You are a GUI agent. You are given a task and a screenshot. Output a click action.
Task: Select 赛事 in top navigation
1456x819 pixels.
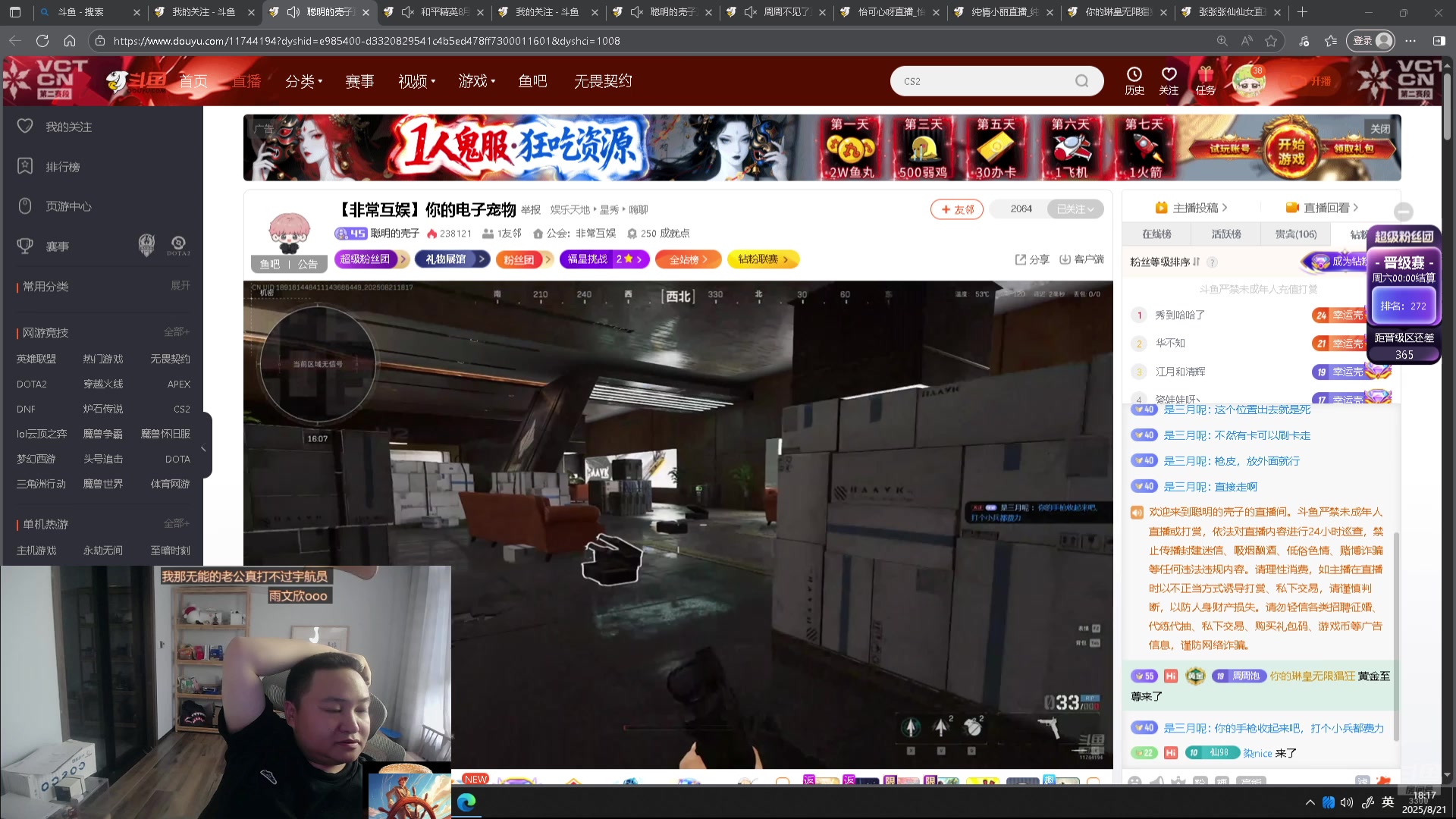359,81
